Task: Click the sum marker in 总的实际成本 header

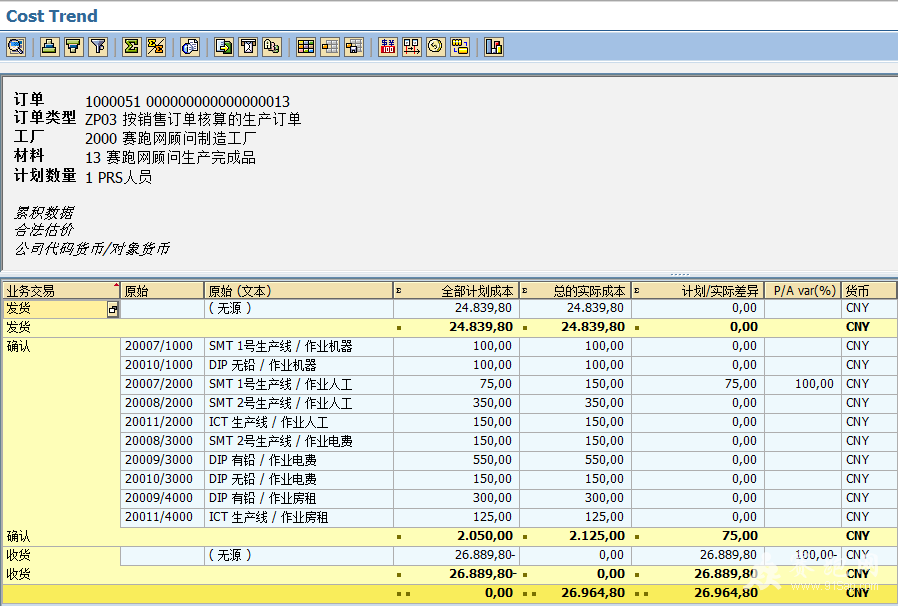Action: tap(525, 291)
